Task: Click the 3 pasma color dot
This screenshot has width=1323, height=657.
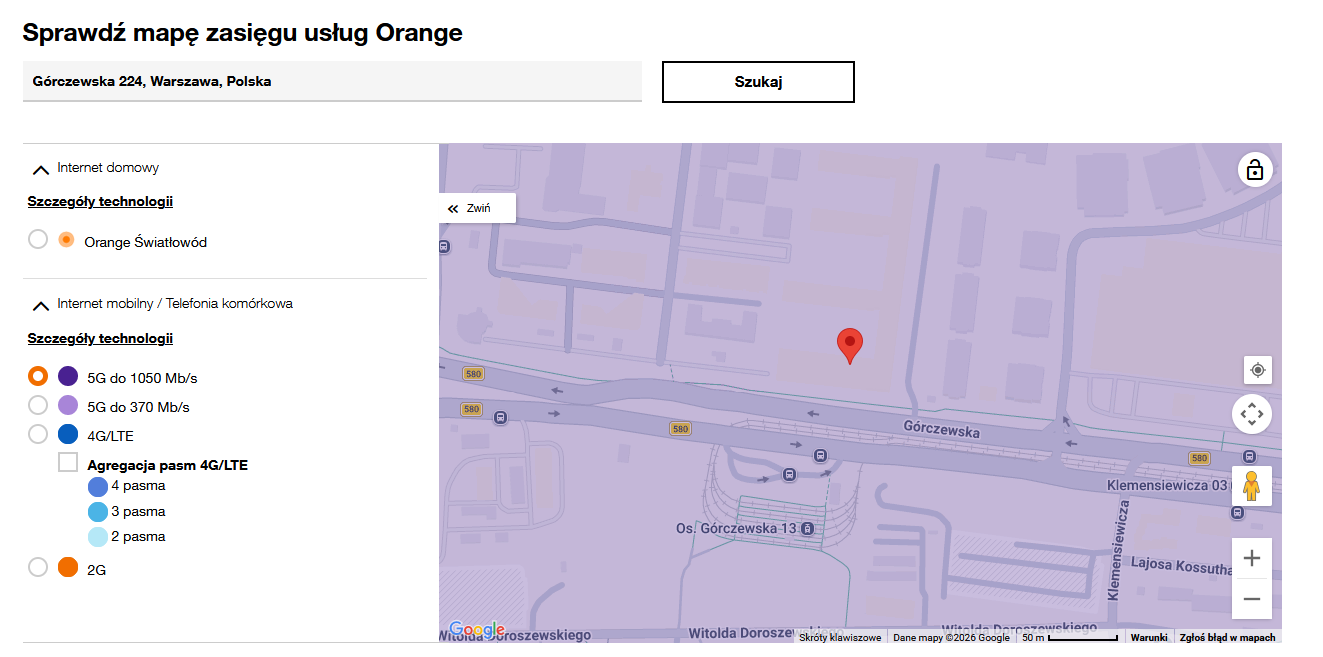Action: (98, 512)
